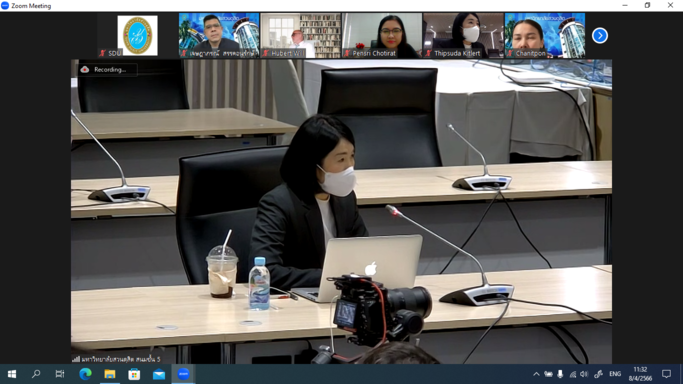
Task: Select Hubert Will's video thumbnail
Action: coord(301,36)
